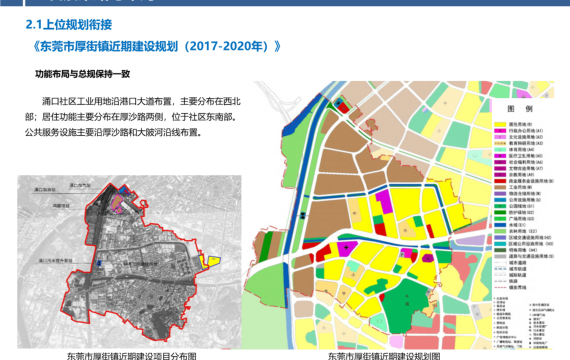Click the caption 东莞市厚街镇近期建设项目分布图
Viewport: 570px width, 360px height.
tap(132, 356)
